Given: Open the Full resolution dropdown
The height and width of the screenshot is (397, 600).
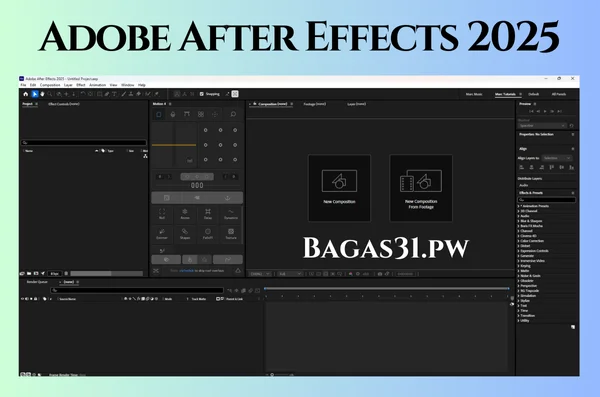Looking at the screenshot, I should click(290, 274).
